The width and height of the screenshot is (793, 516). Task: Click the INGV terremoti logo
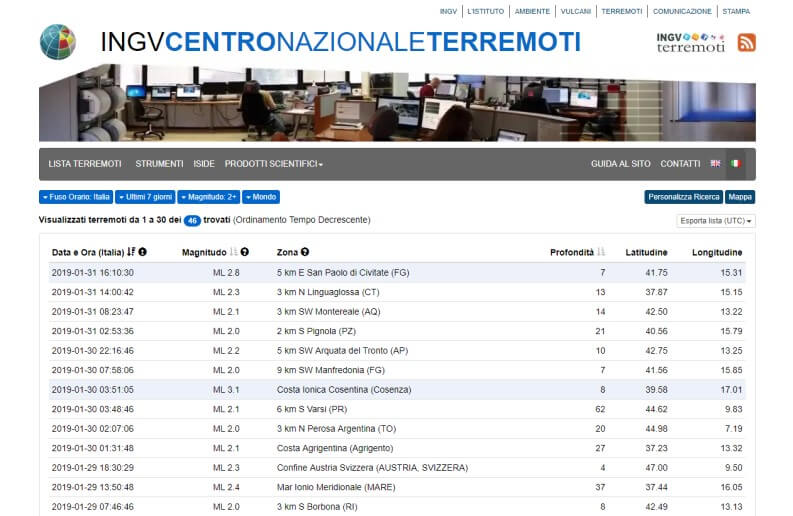[691, 42]
